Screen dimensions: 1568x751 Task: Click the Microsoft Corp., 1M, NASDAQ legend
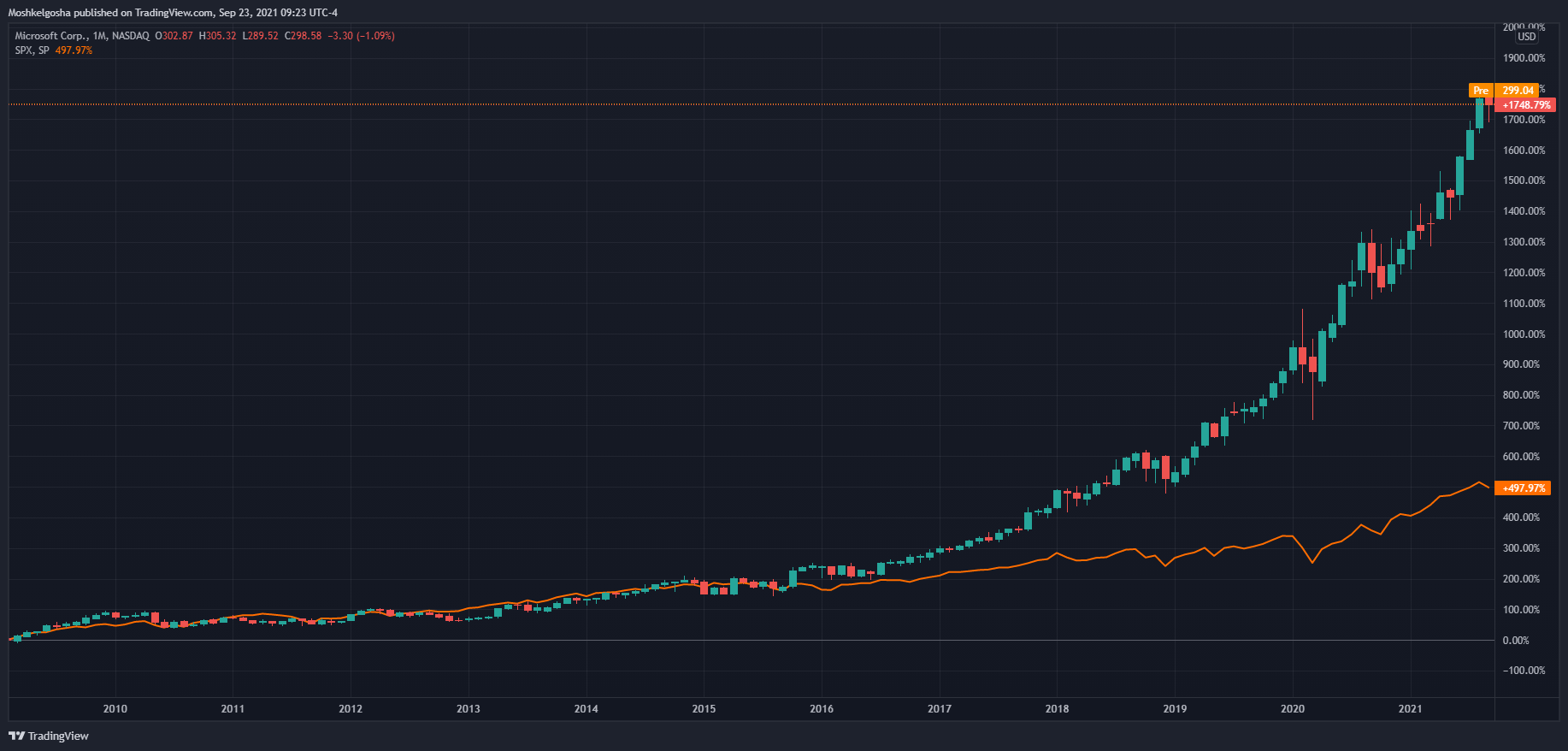pyautogui.click(x=82, y=36)
